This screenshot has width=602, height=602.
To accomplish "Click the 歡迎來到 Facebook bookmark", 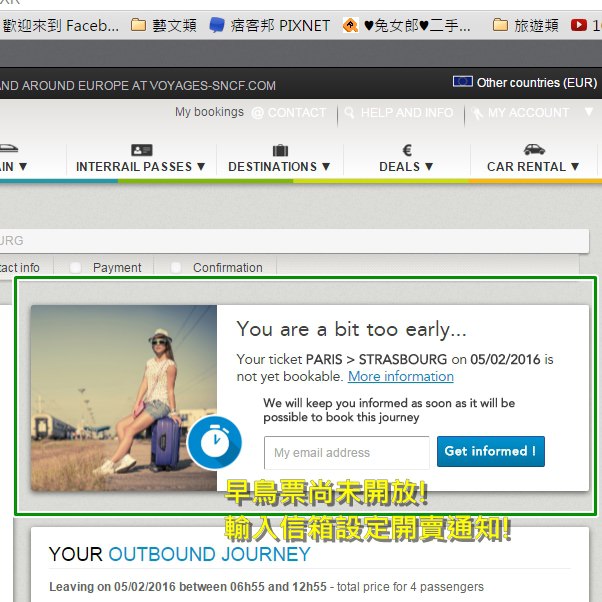I will (x=60, y=26).
